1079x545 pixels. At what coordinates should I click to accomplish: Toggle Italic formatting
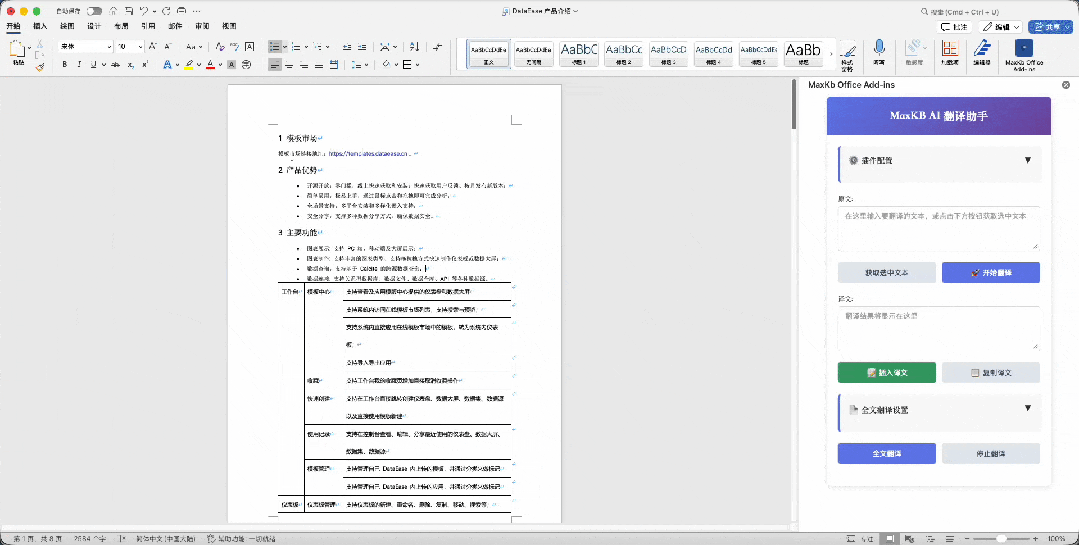point(79,65)
